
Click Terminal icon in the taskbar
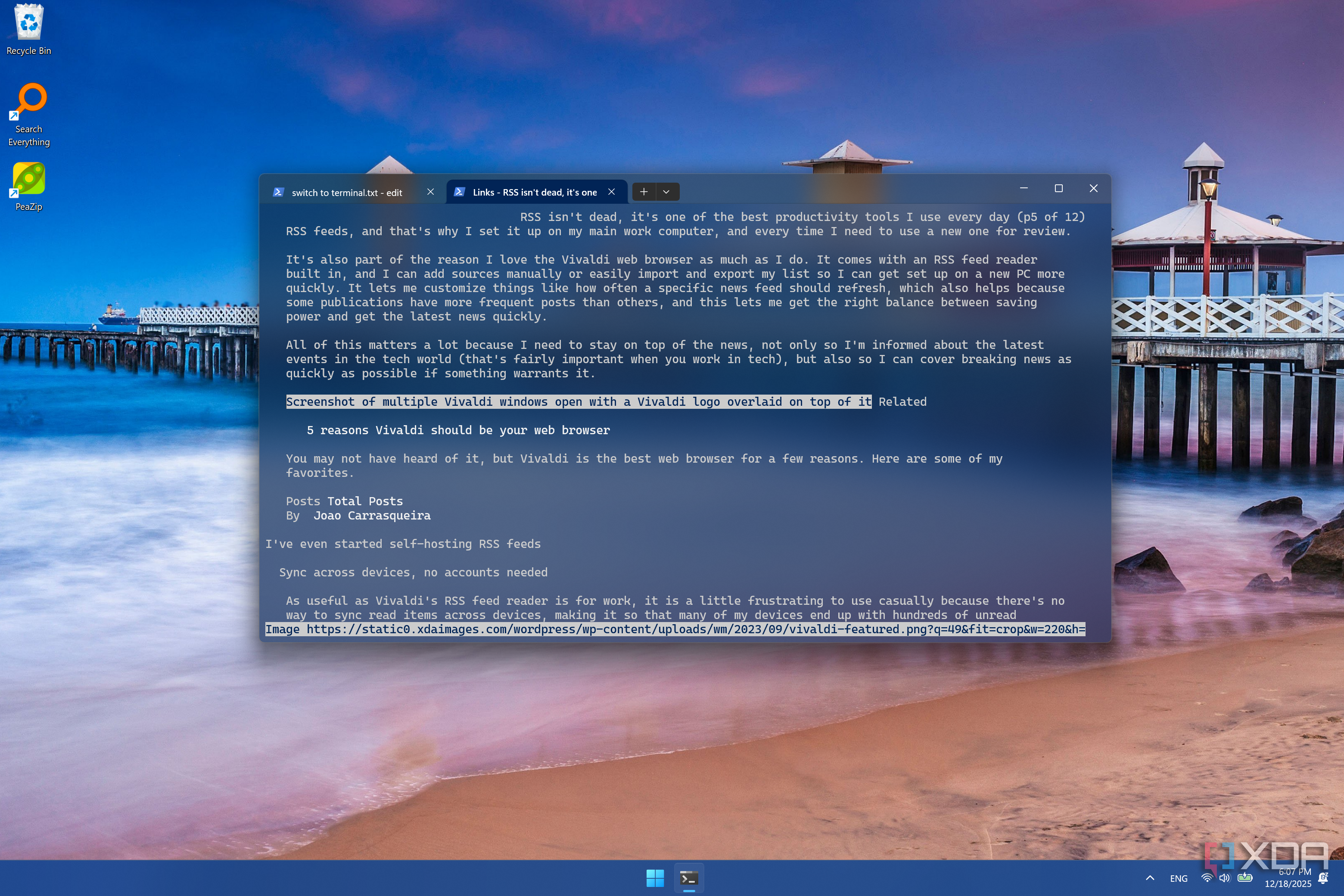689,878
